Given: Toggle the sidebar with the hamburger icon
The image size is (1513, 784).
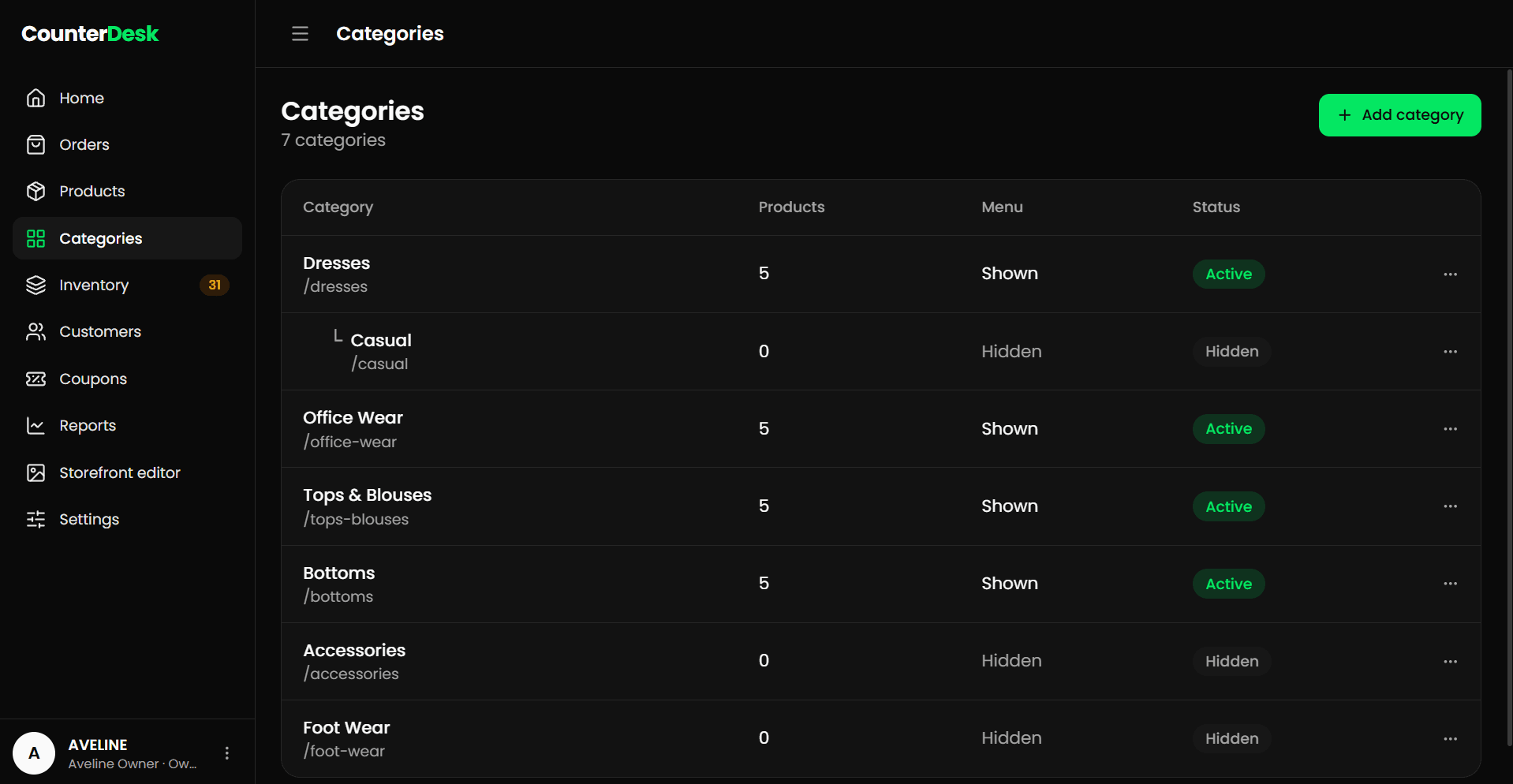Looking at the screenshot, I should click(300, 33).
